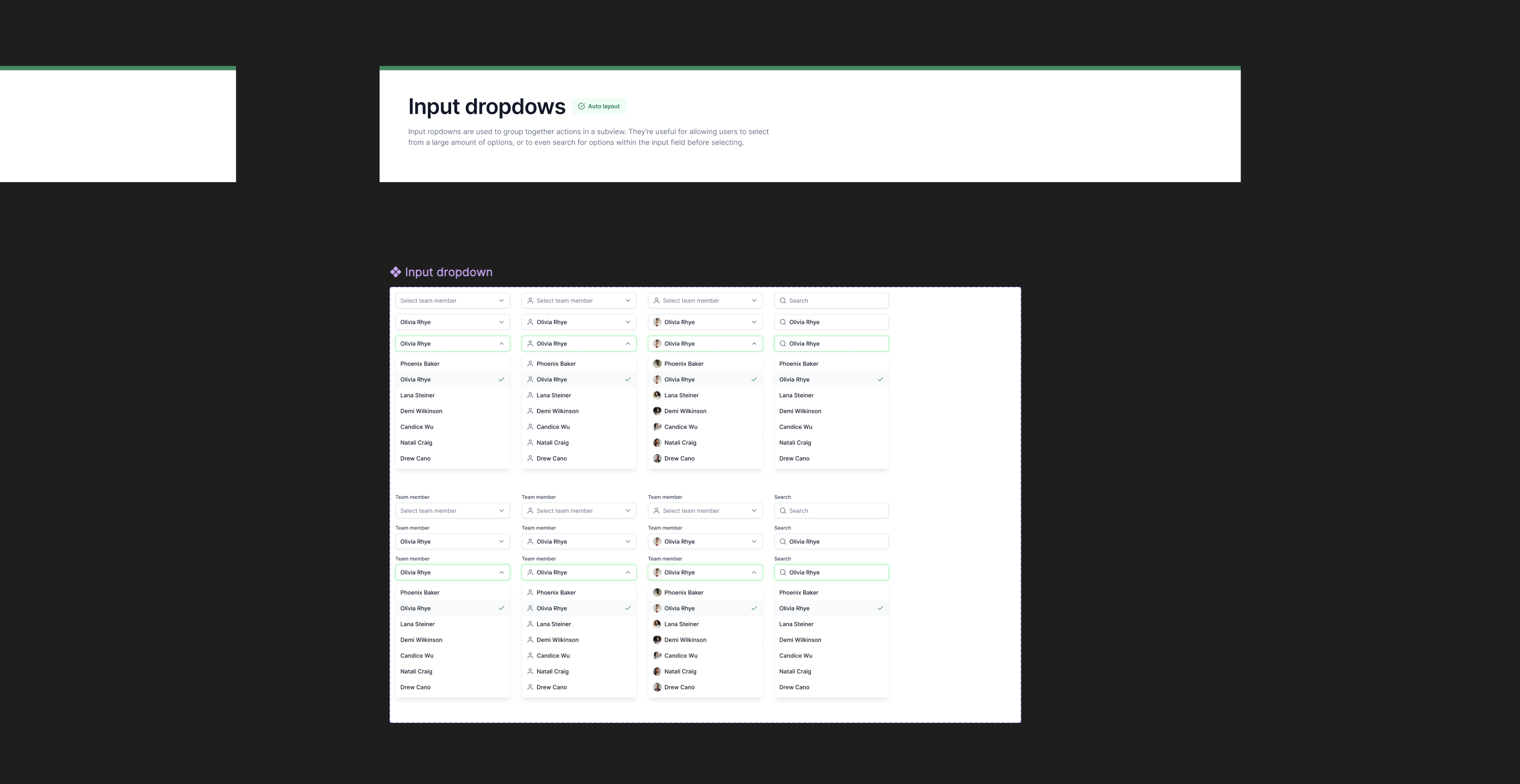Click the Auto layout badge label
Viewport: 1520px width, 784px height.
tap(604, 106)
